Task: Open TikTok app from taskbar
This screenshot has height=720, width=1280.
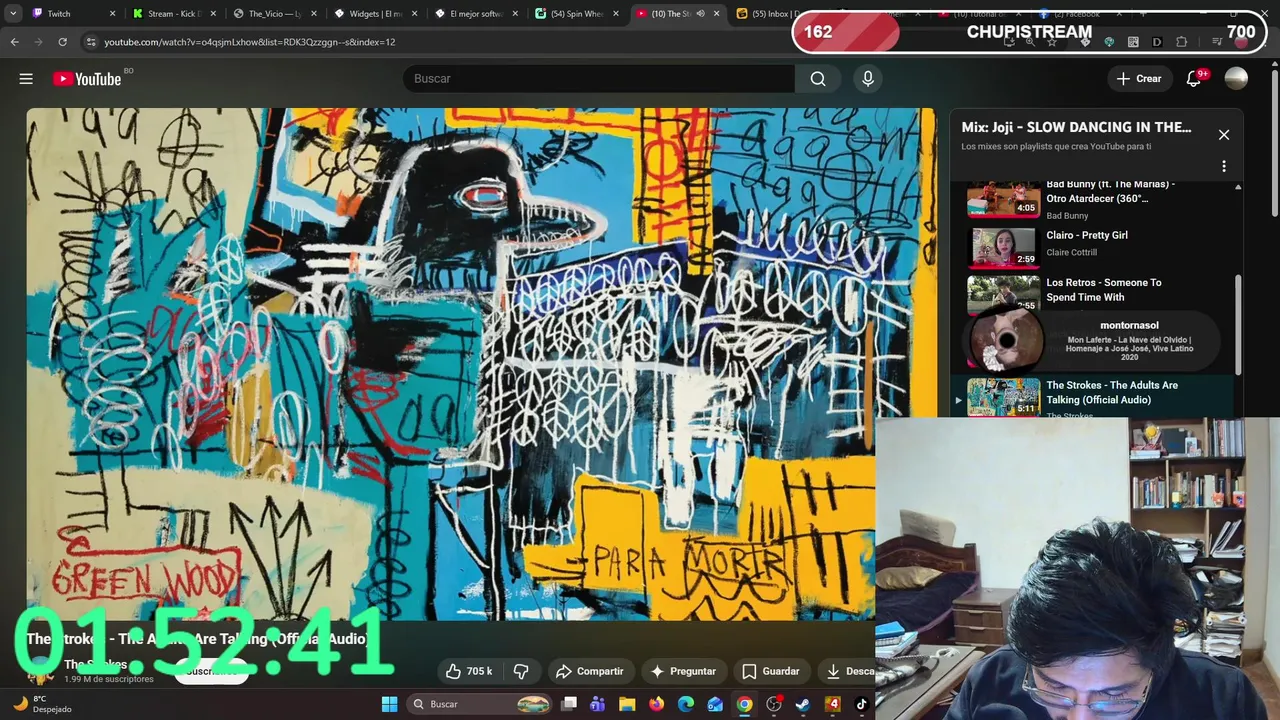Action: point(862,704)
